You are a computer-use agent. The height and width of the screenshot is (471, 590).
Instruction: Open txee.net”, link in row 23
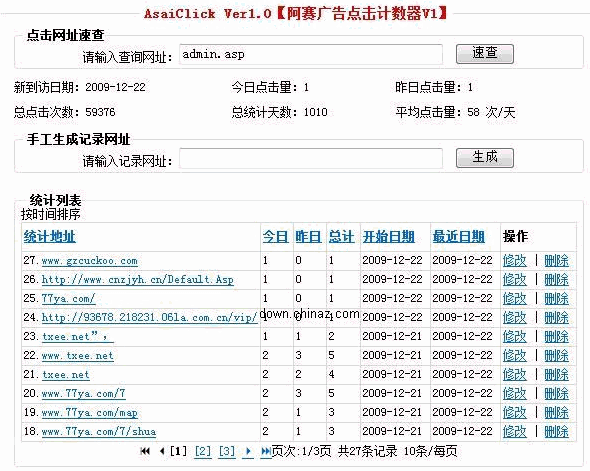[x=78, y=336]
